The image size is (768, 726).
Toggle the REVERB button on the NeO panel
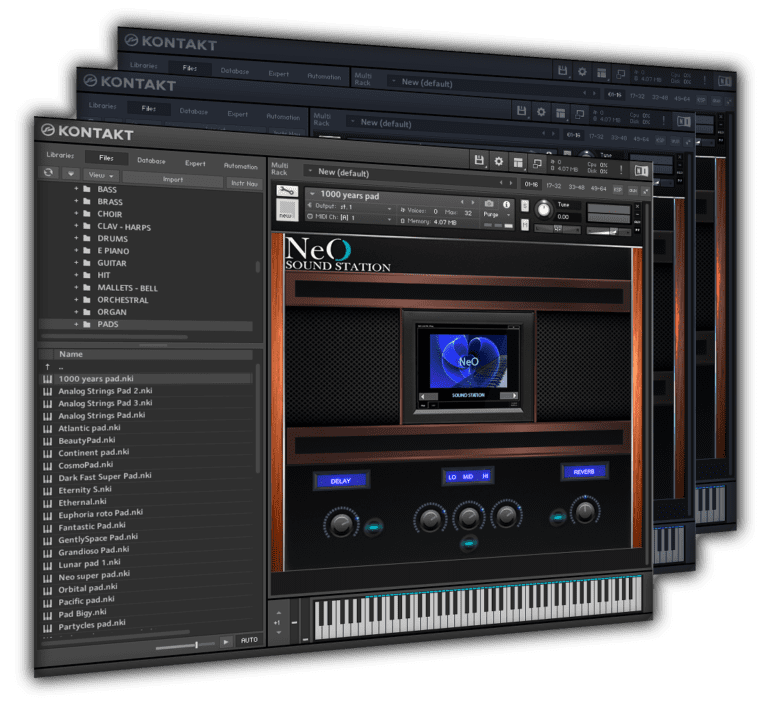pyautogui.click(x=584, y=472)
